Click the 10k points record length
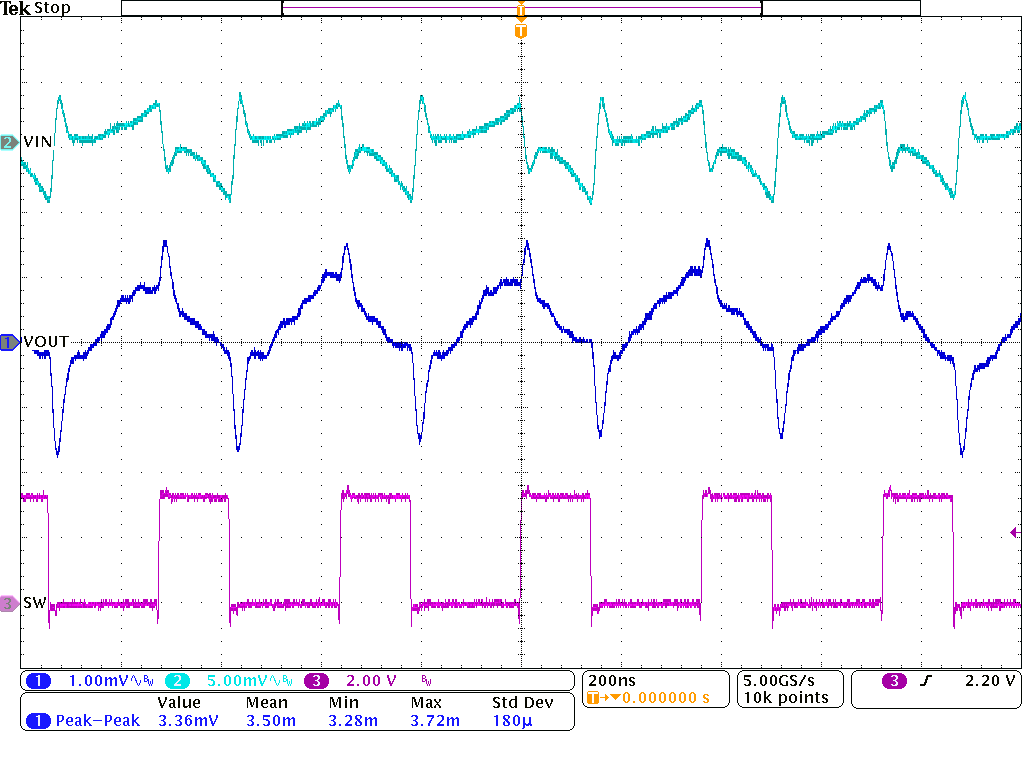The width and height of the screenshot is (1024, 768). click(x=786, y=697)
